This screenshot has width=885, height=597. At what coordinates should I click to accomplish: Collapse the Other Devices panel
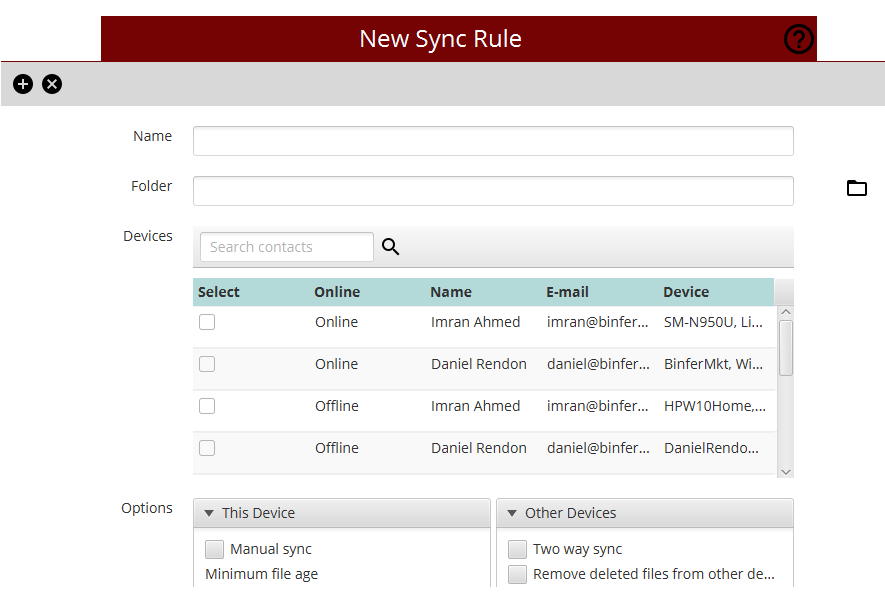(512, 513)
